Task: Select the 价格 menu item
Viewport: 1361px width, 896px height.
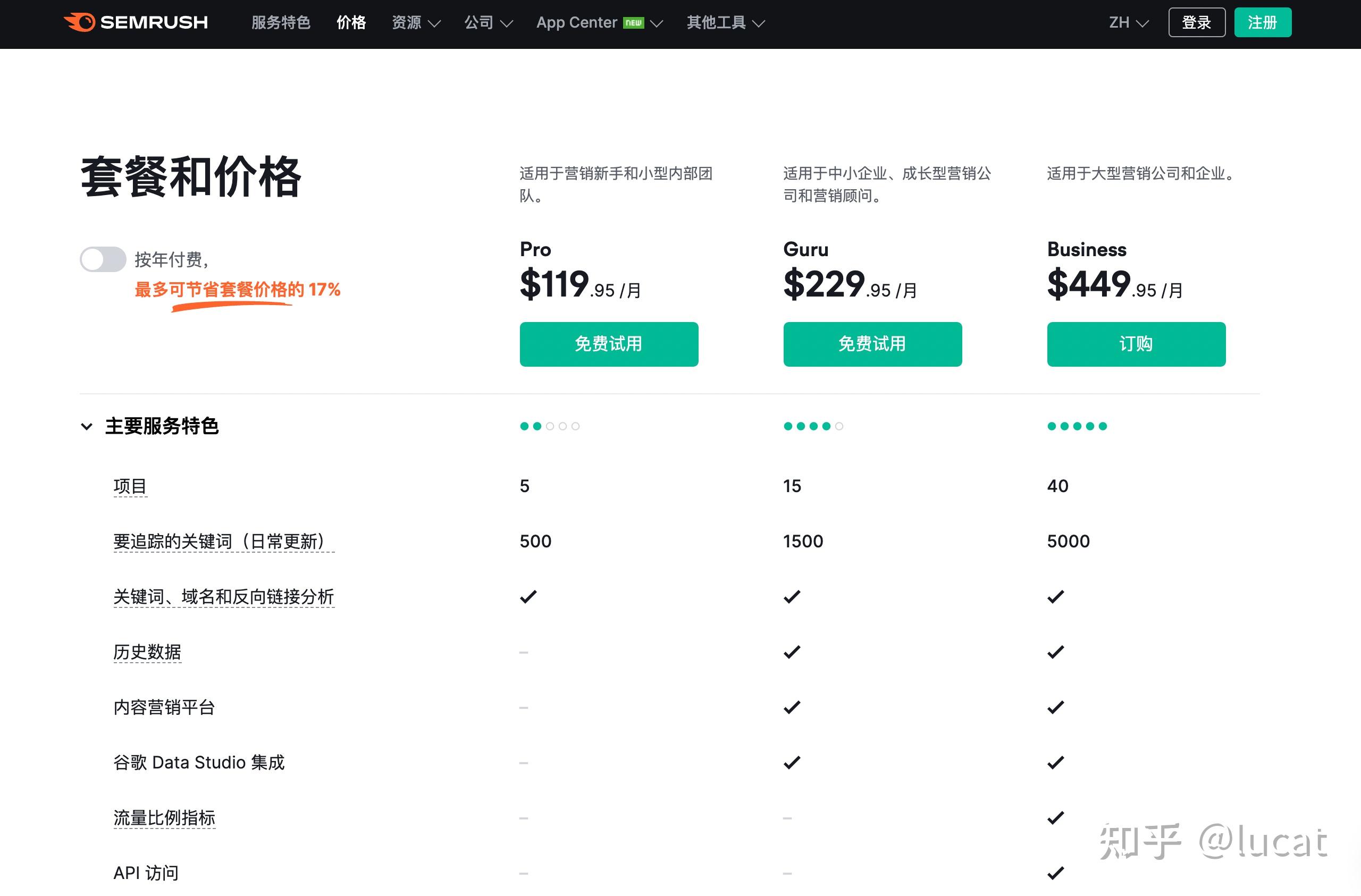Action: tap(350, 22)
